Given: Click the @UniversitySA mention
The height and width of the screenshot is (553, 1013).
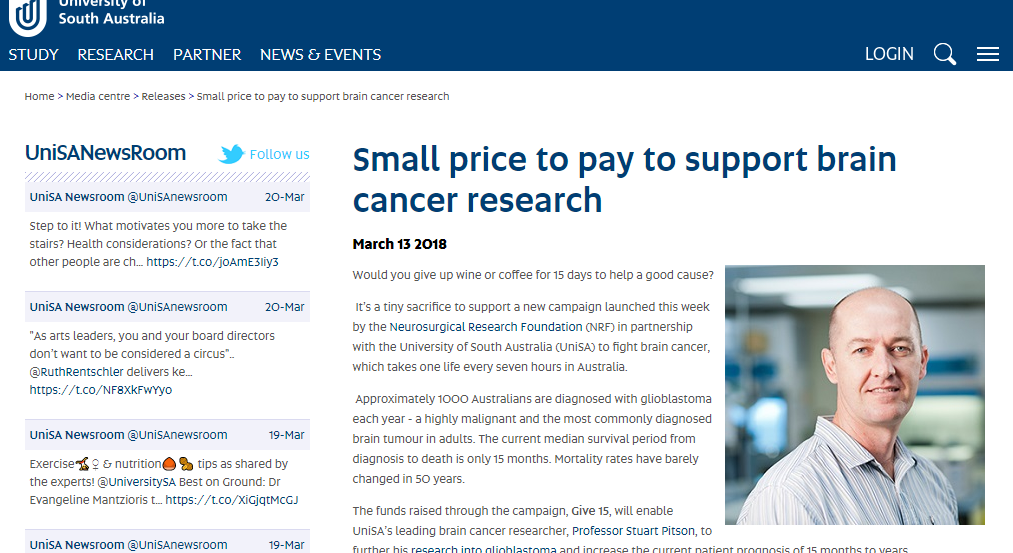Looking at the screenshot, I should click(136, 481).
